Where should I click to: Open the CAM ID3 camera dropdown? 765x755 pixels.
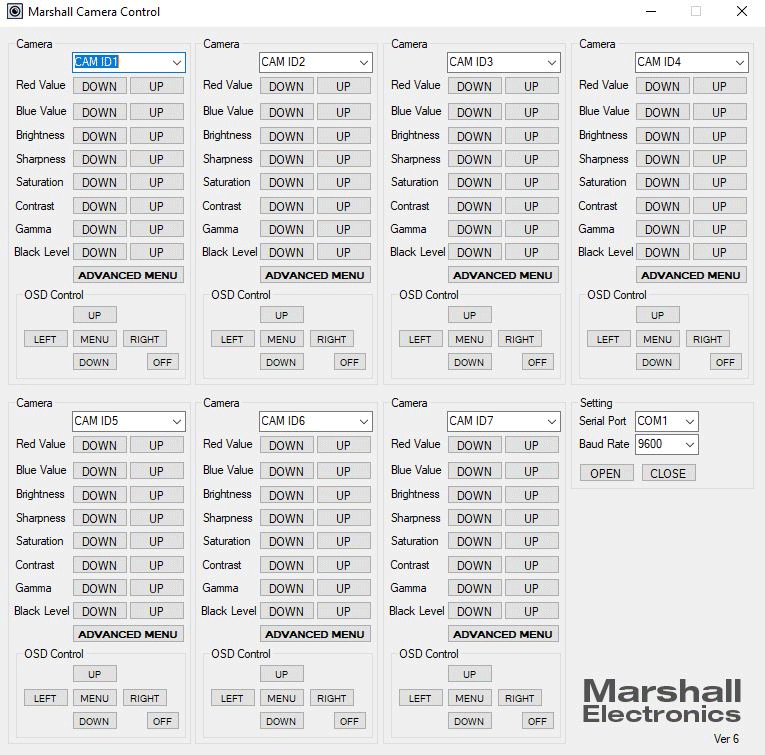click(x=503, y=62)
